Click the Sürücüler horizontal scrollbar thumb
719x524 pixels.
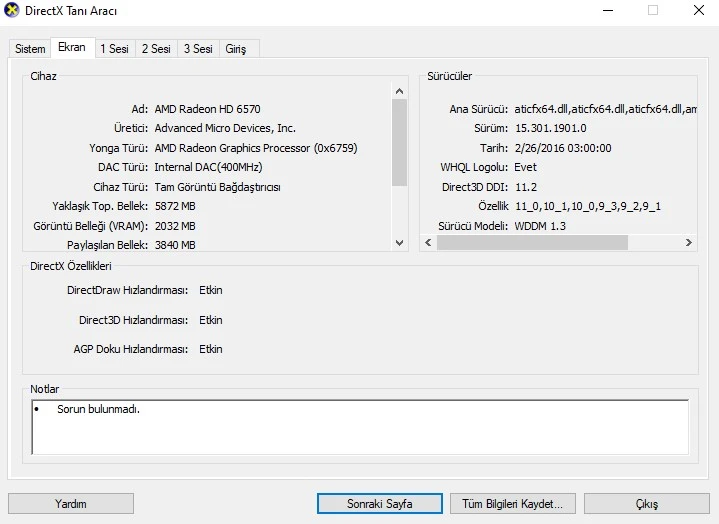coord(532,243)
